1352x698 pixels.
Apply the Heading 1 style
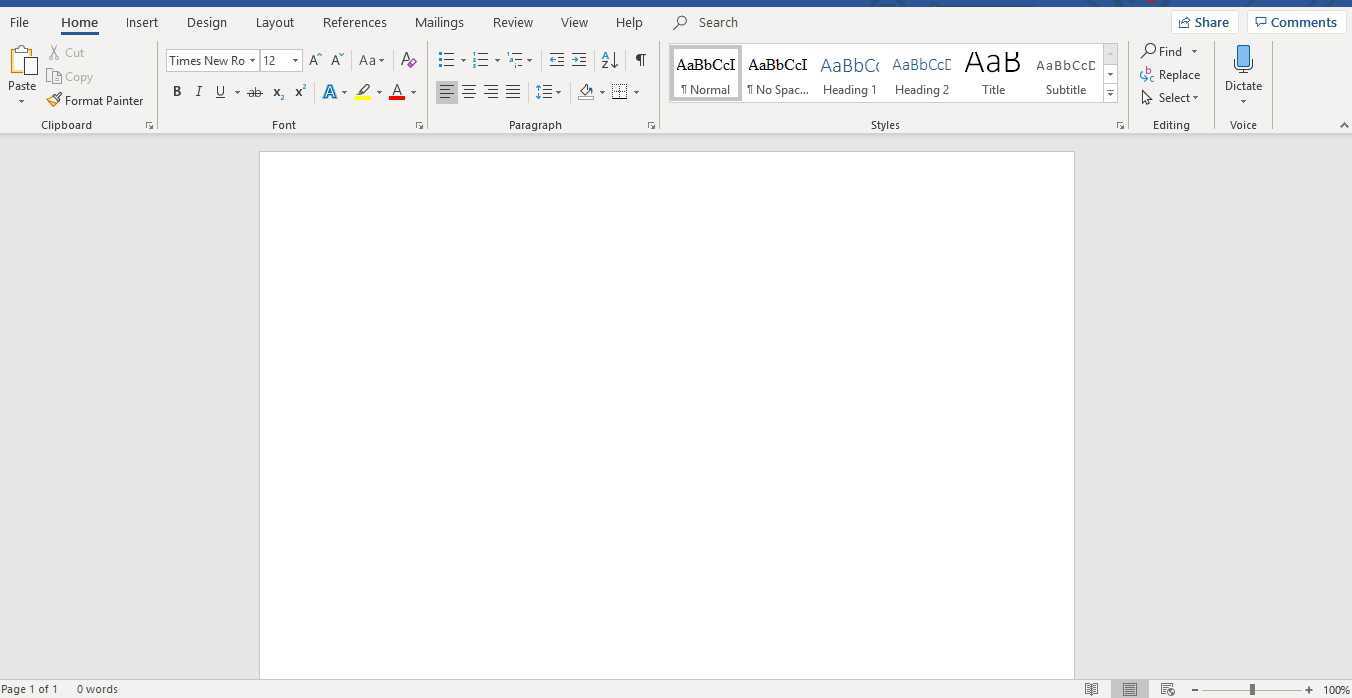[849, 72]
